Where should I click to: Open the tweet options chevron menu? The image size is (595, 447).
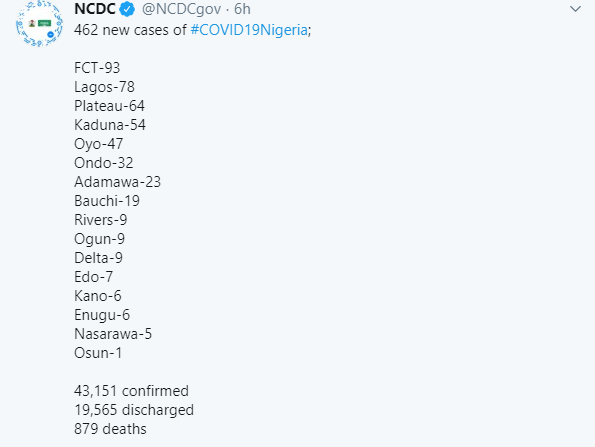(x=575, y=9)
